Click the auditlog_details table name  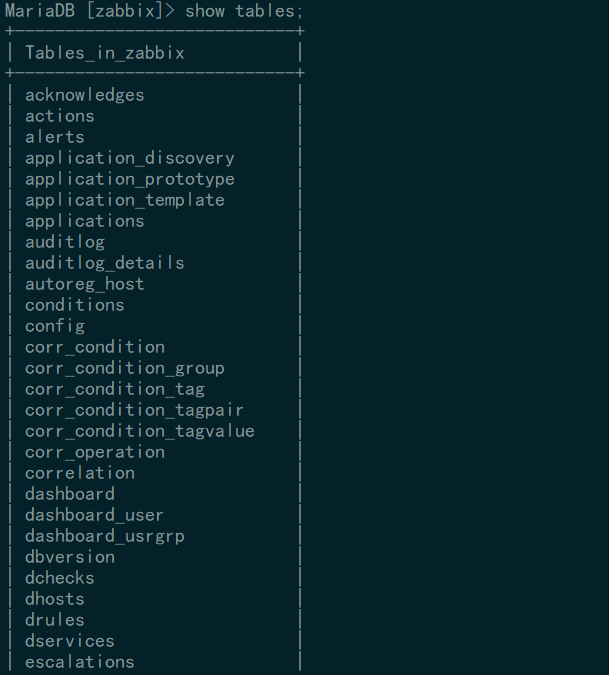[x=105, y=263]
